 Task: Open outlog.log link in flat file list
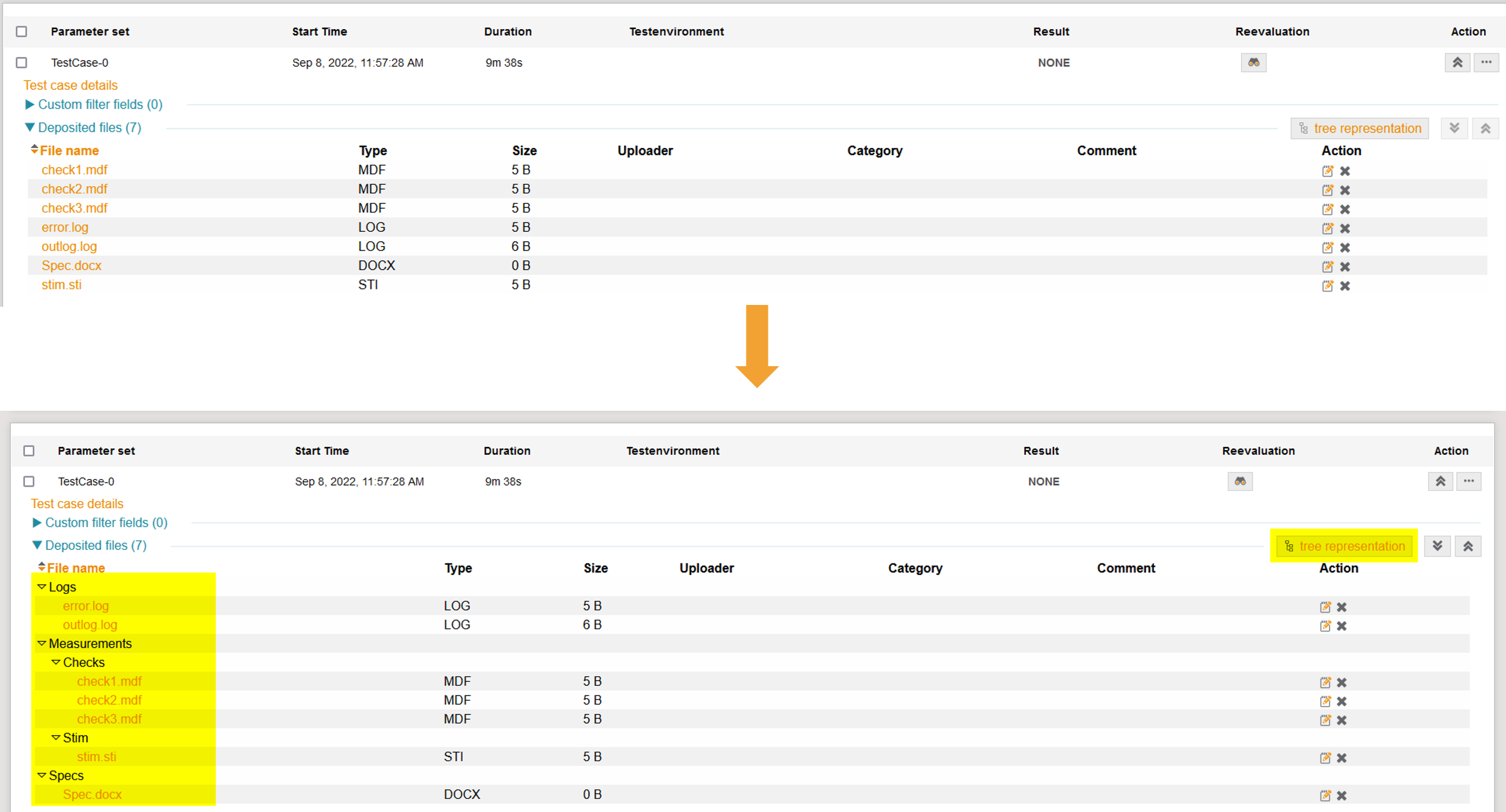pyautogui.click(x=69, y=247)
